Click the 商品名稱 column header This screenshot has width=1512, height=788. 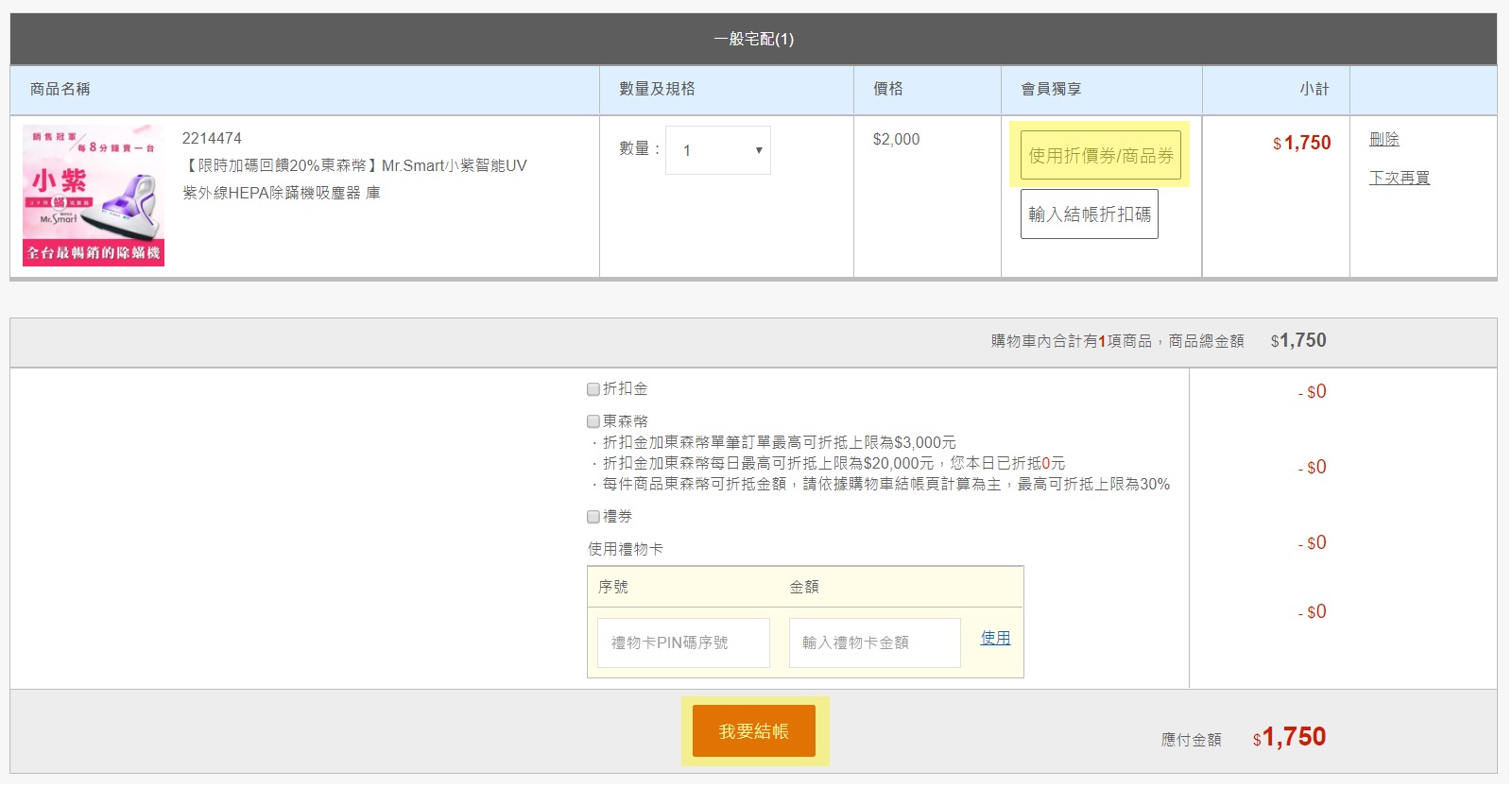(60, 89)
